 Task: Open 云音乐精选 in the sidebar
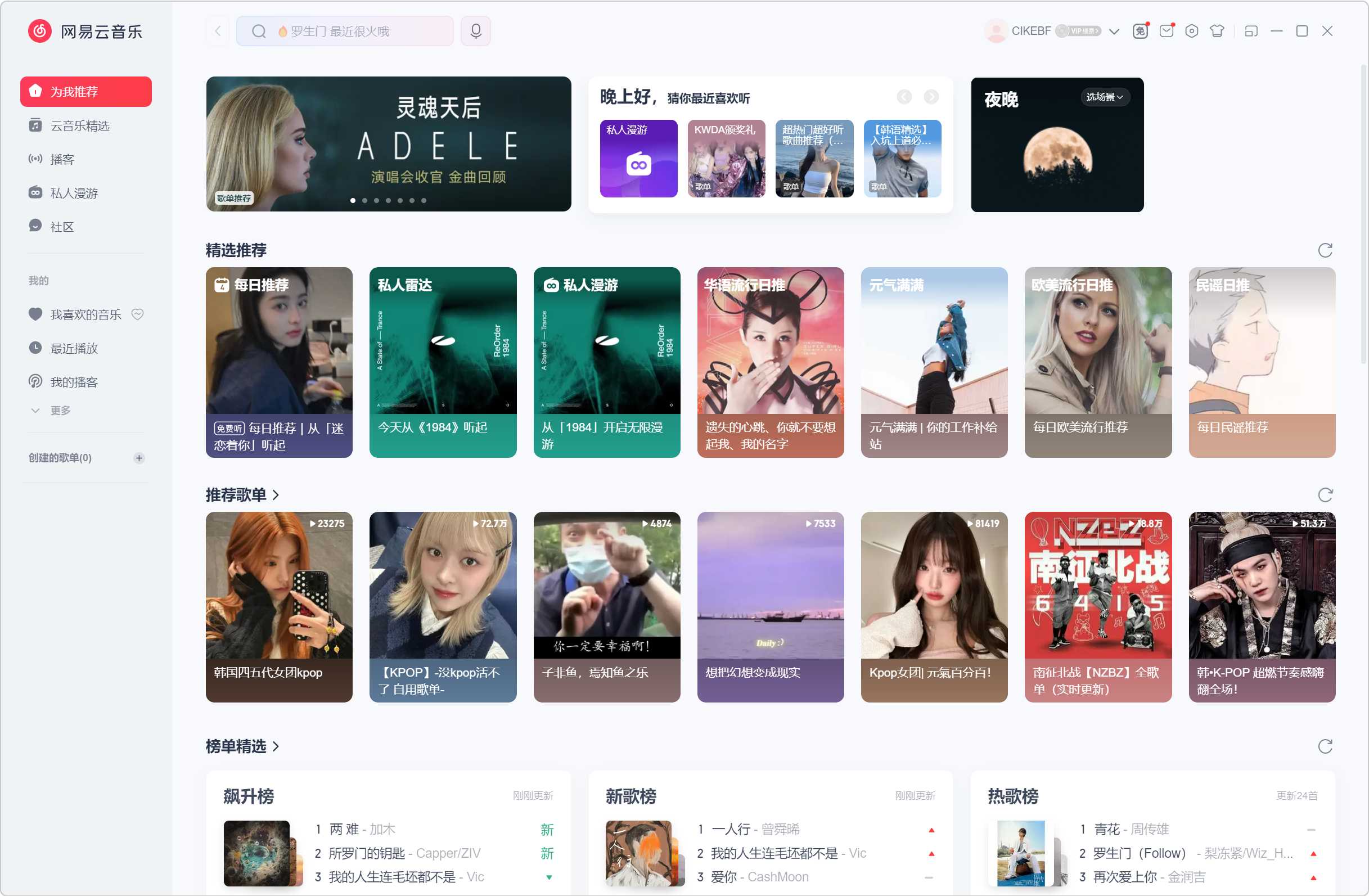(85, 125)
